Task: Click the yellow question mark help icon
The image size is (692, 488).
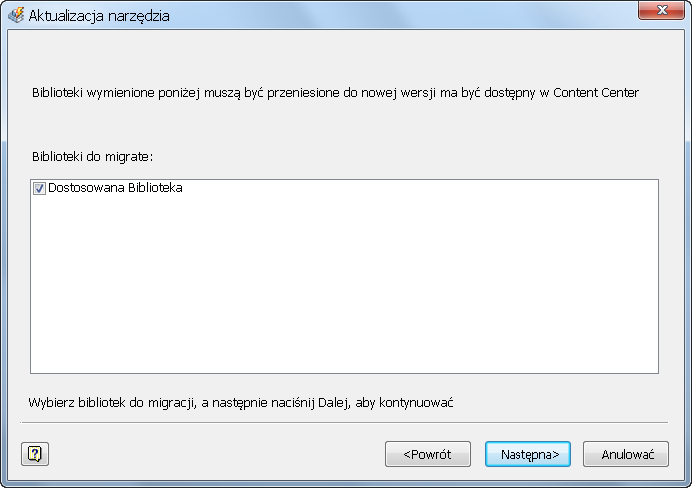Action: [x=35, y=454]
